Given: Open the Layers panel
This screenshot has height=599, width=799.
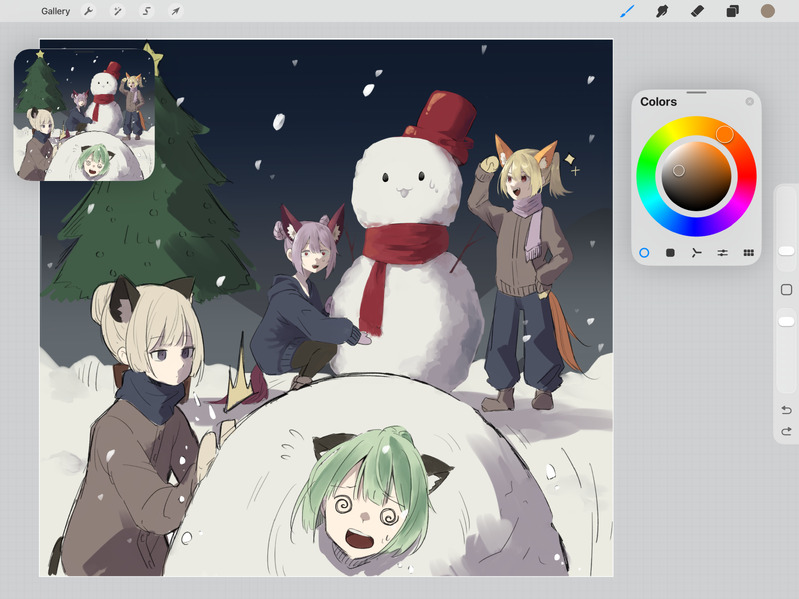Looking at the screenshot, I should (732, 11).
